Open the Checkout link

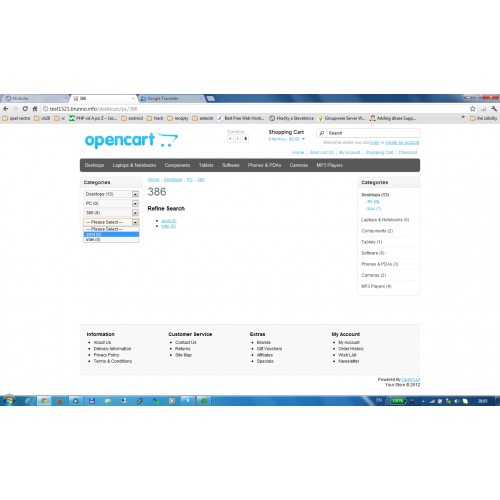coord(408,152)
